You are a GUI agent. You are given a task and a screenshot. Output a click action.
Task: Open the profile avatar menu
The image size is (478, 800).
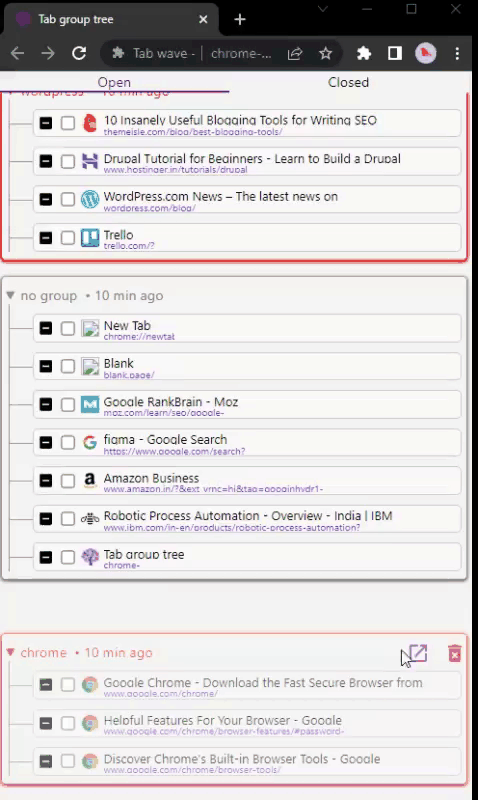point(425,53)
